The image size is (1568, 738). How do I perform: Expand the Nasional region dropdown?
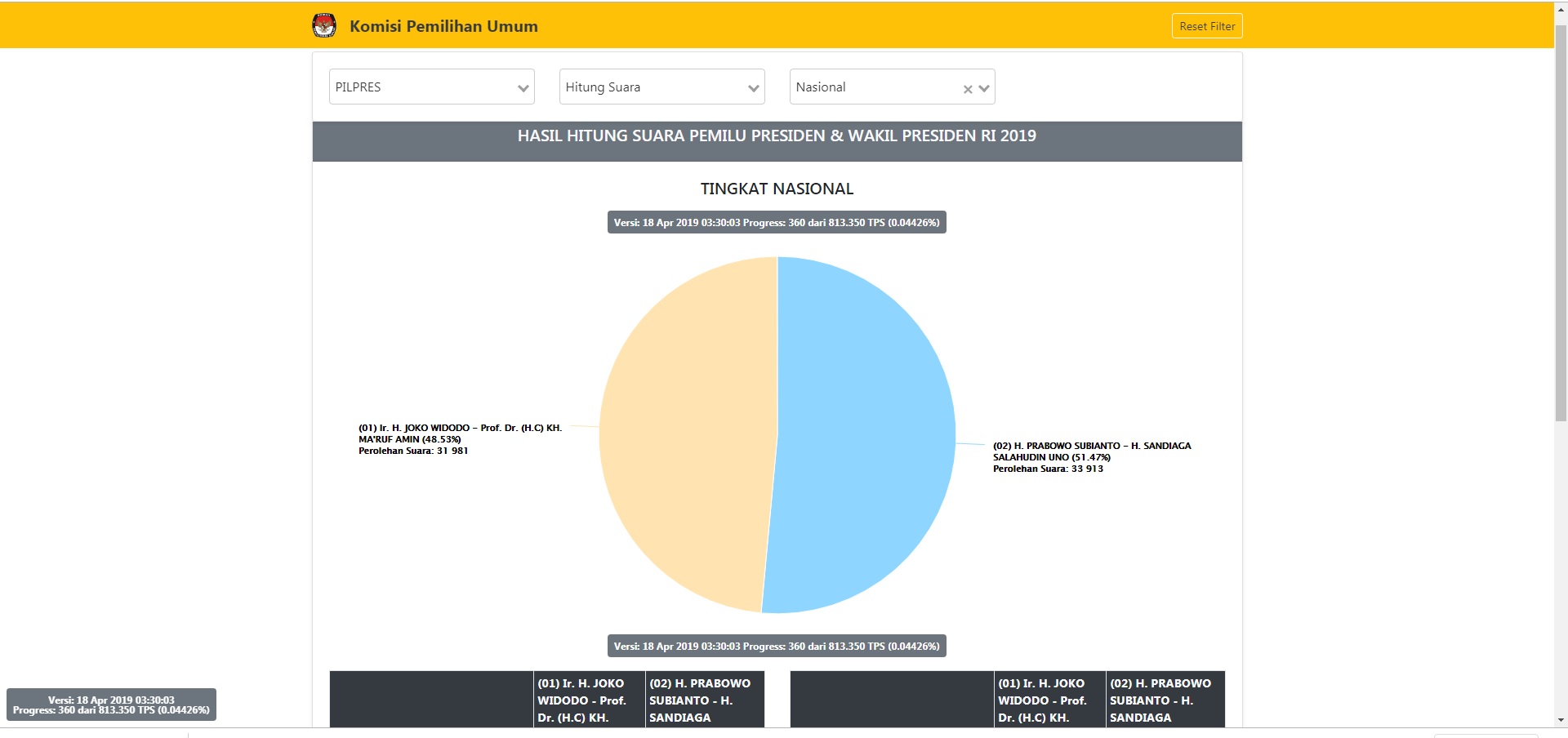(x=984, y=88)
